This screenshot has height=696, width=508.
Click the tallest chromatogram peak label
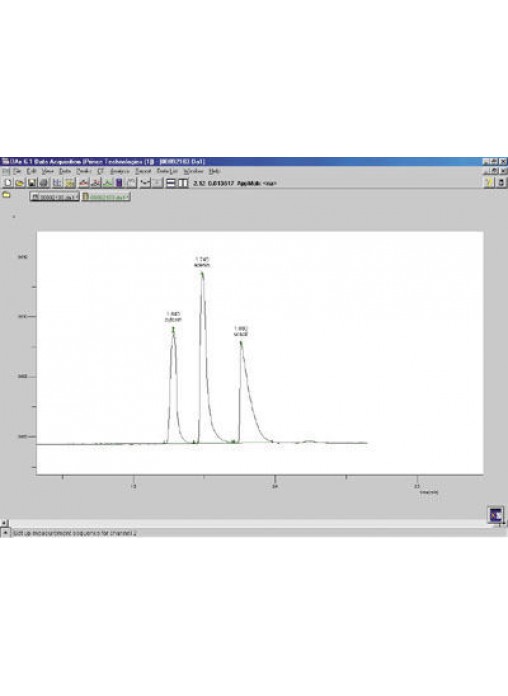202,262
